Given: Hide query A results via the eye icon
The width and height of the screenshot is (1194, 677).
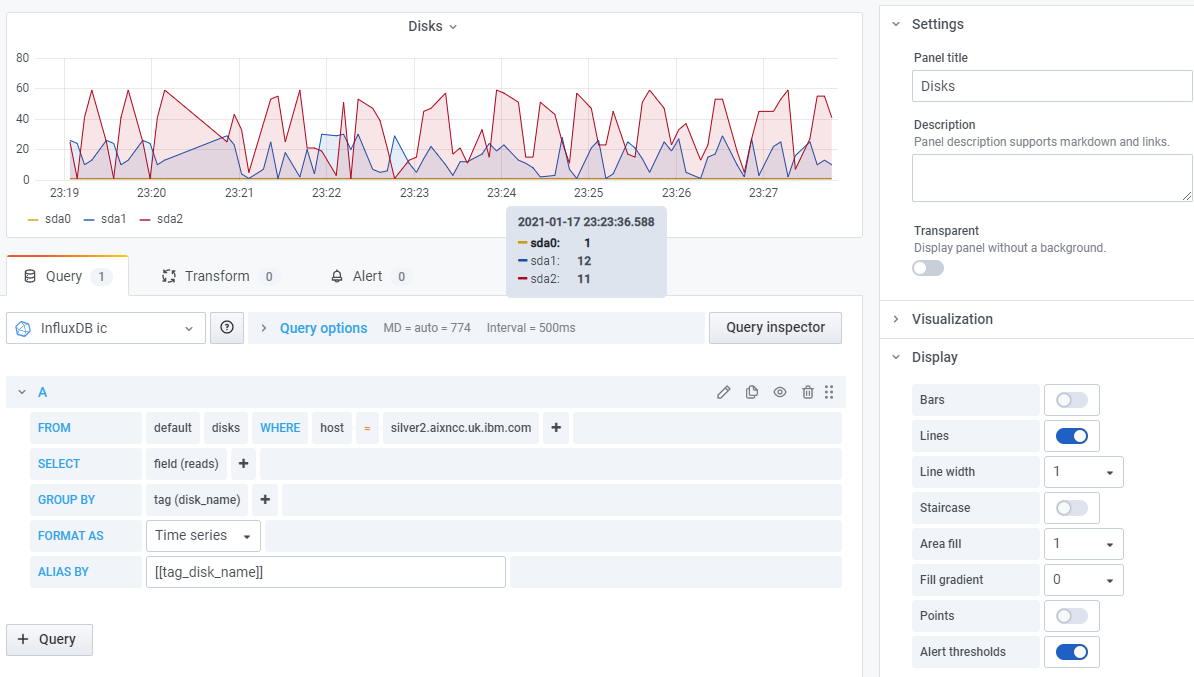Looking at the screenshot, I should (779, 392).
